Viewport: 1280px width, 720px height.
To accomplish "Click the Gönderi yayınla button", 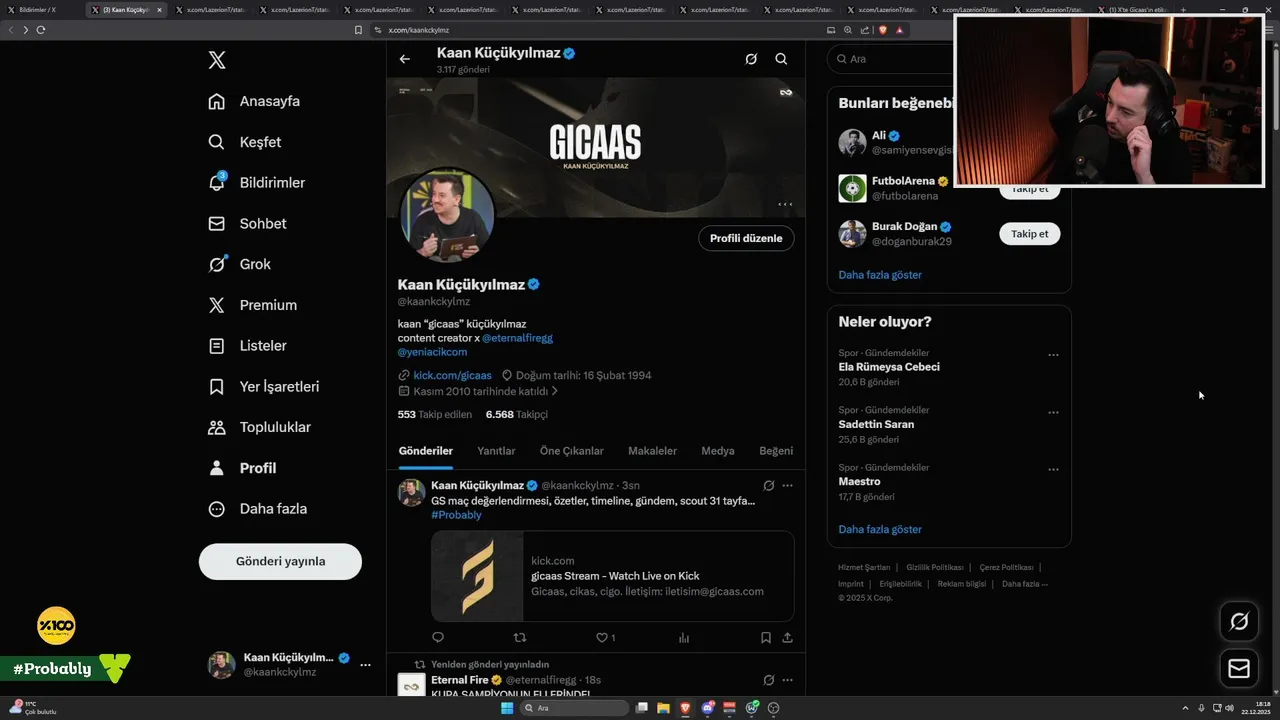I will pos(280,561).
